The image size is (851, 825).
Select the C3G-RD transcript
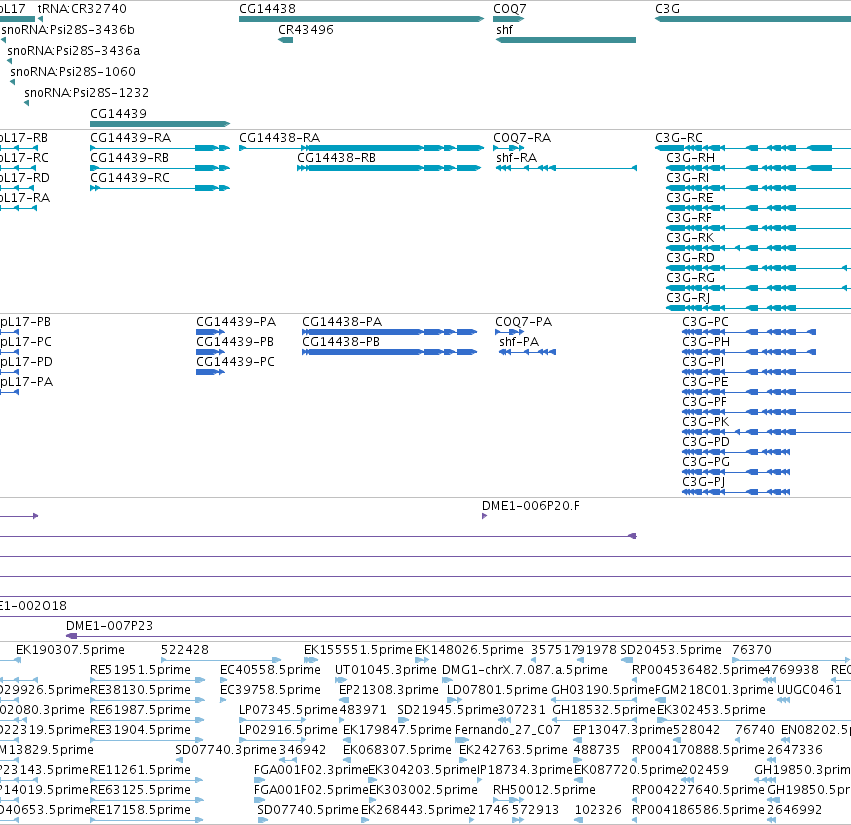coord(758,268)
